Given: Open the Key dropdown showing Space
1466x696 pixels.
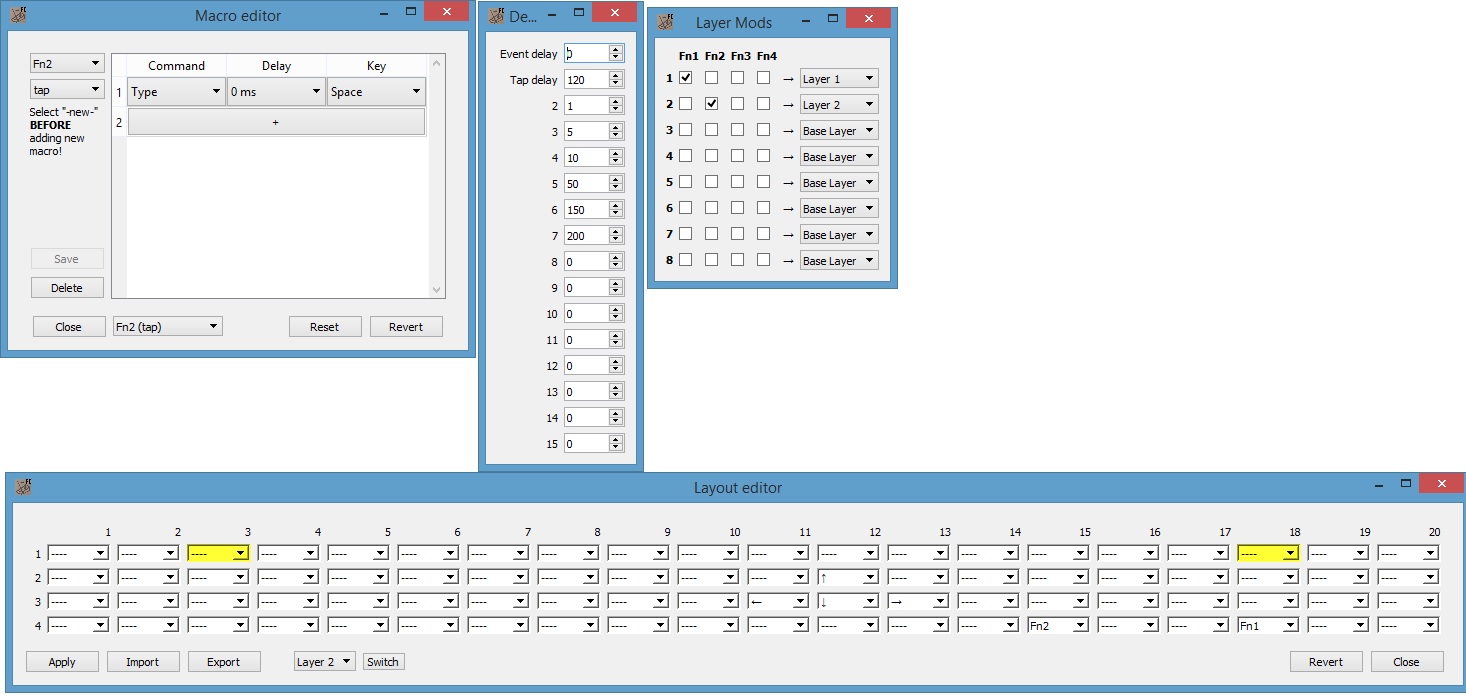Looking at the screenshot, I should pos(376,92).
